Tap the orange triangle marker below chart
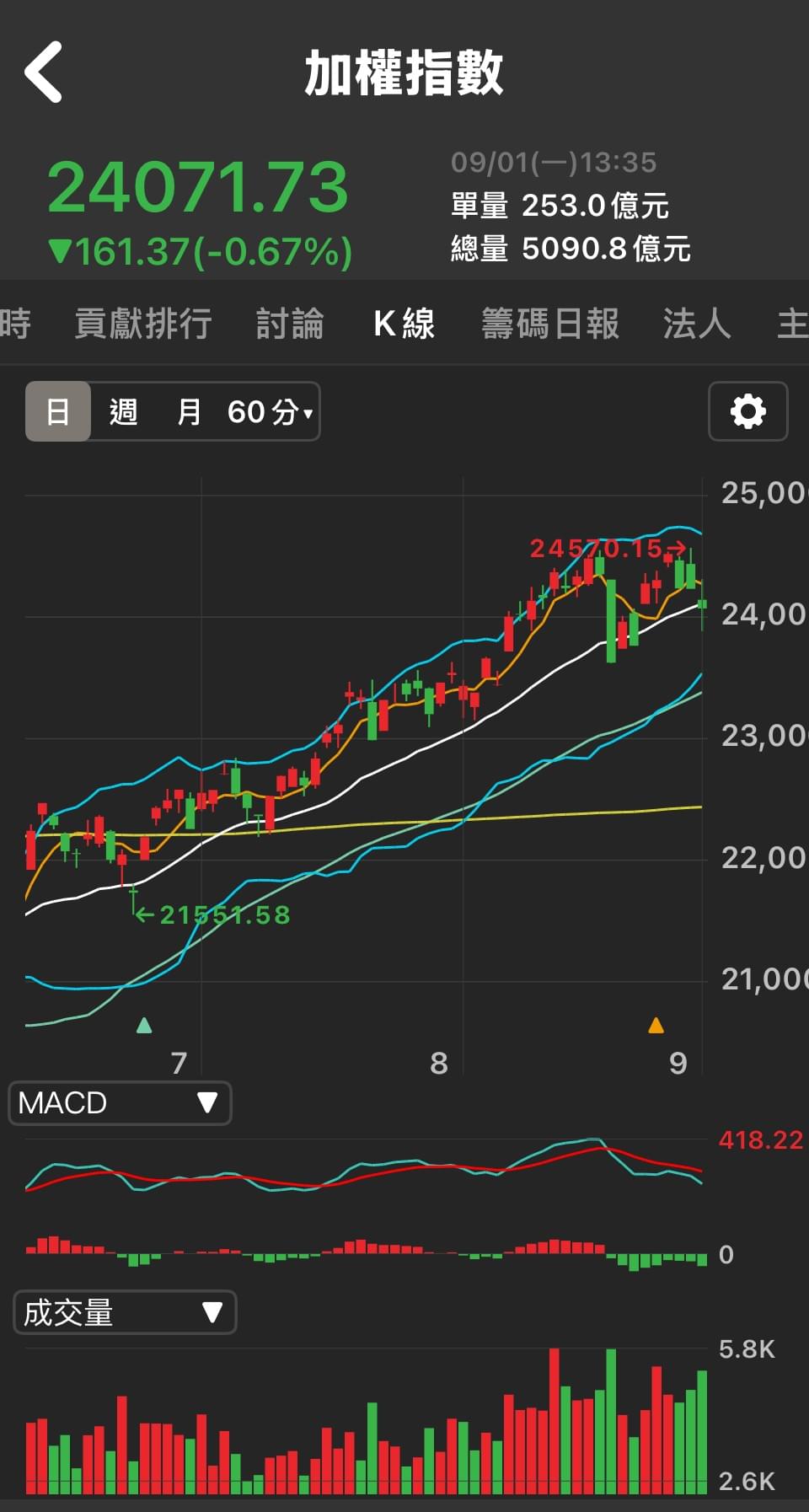Image resolution: width=809 pixels, height=1512 pixels. [x=656, y=1025]
